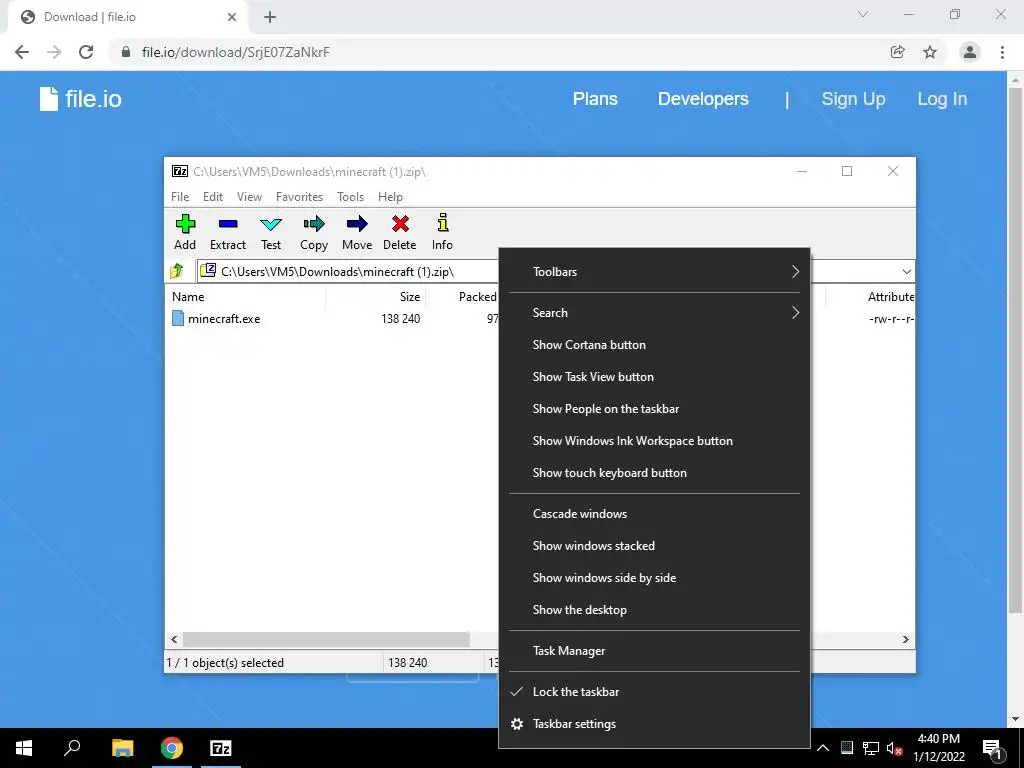
Task: Expand the Toolbars submenu
Action: (654, 272)
